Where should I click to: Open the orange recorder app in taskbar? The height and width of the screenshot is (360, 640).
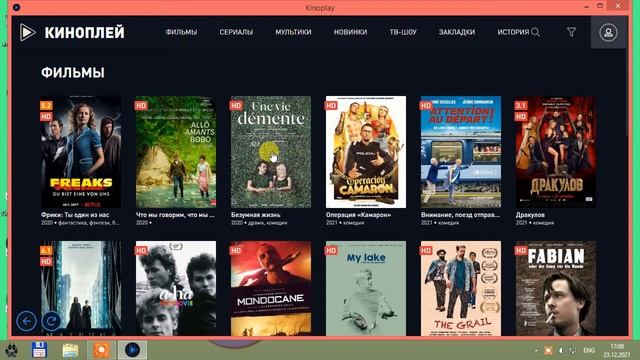pos(101,350)
